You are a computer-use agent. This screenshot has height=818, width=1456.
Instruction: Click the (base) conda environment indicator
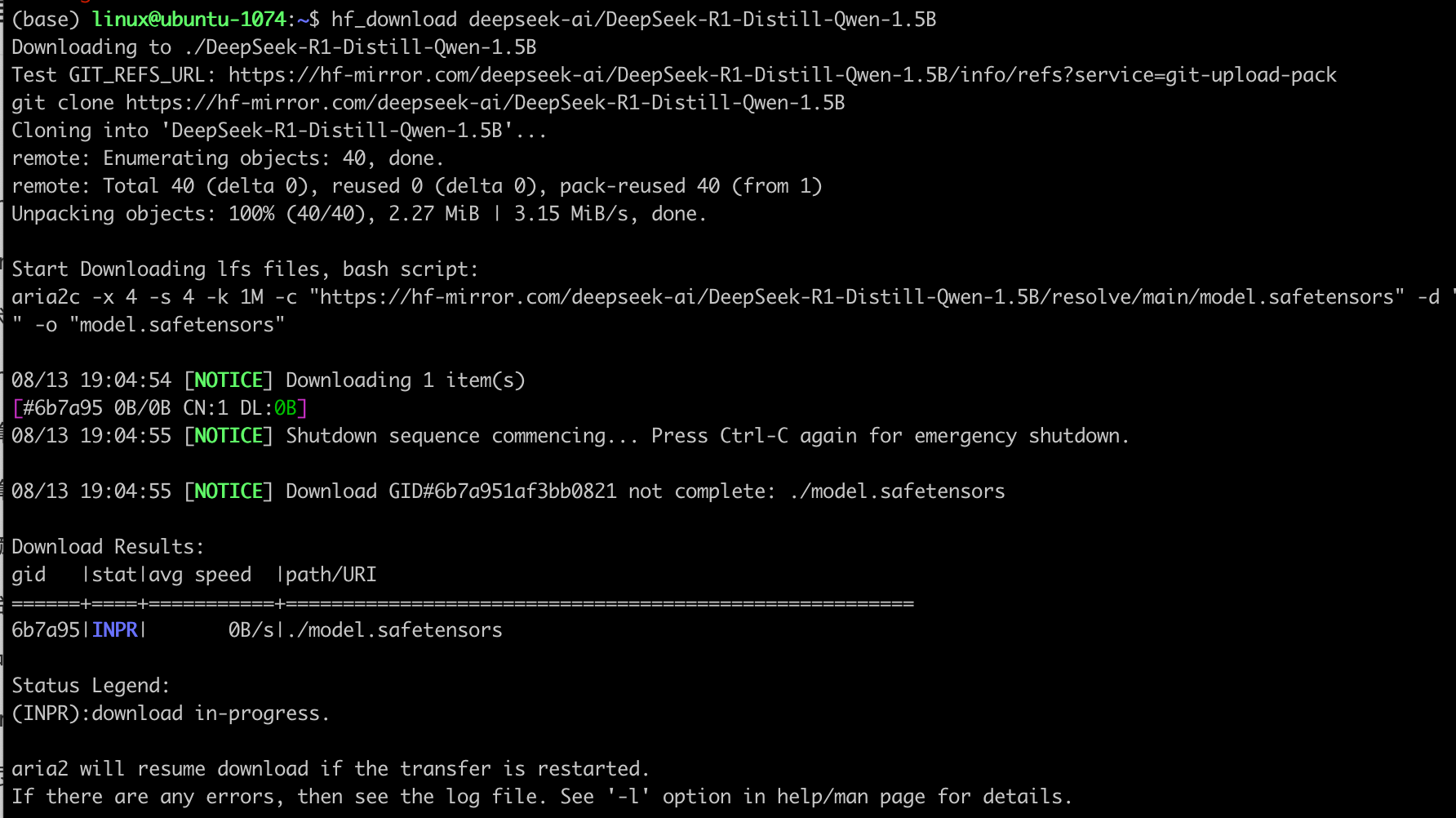pos(46,20)
